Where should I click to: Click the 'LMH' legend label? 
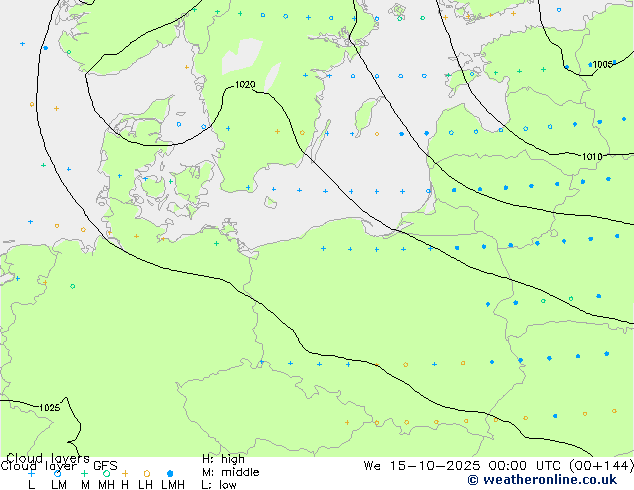click(173, 485)
